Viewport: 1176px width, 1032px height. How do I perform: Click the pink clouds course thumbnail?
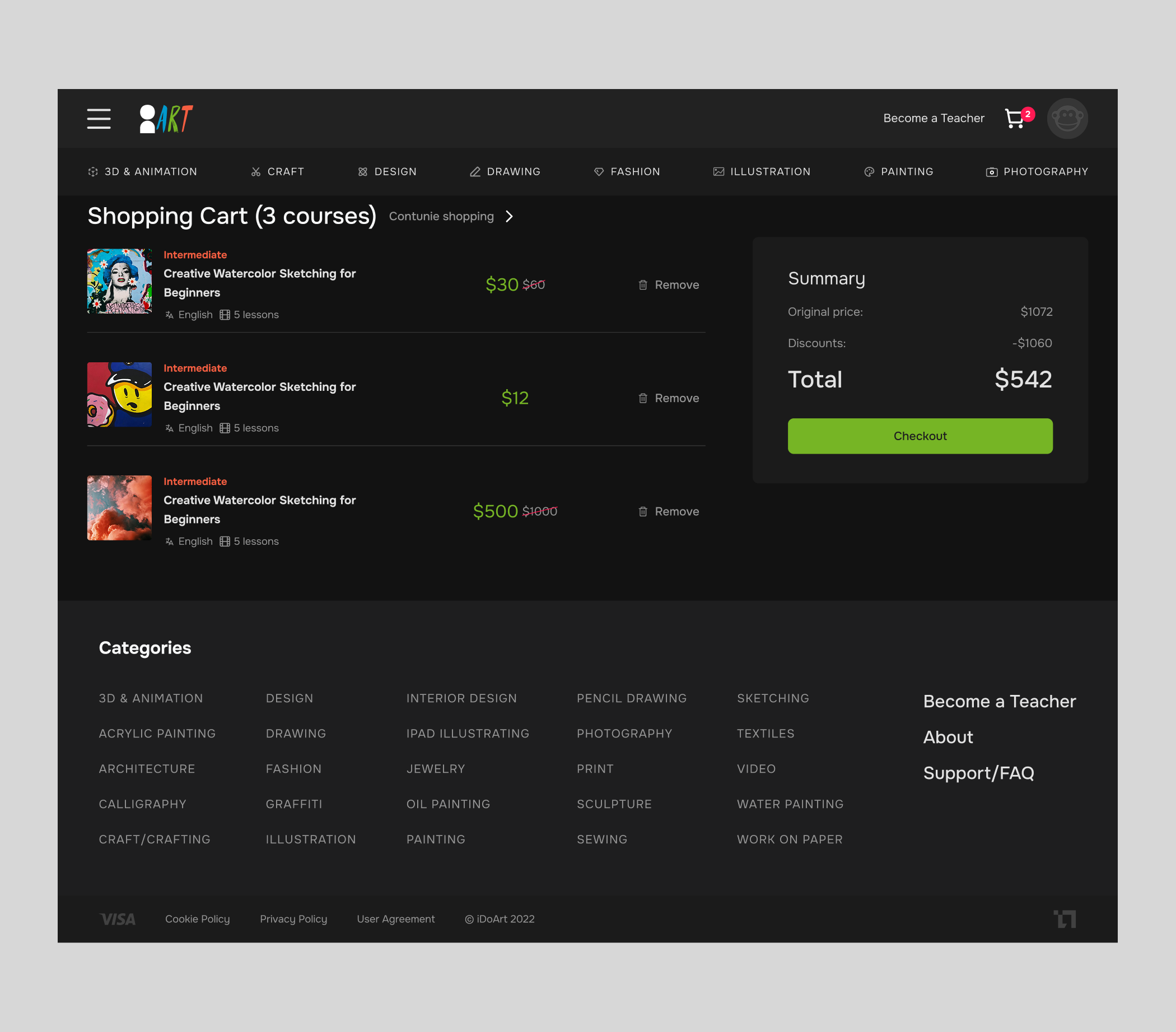point(120,507)
